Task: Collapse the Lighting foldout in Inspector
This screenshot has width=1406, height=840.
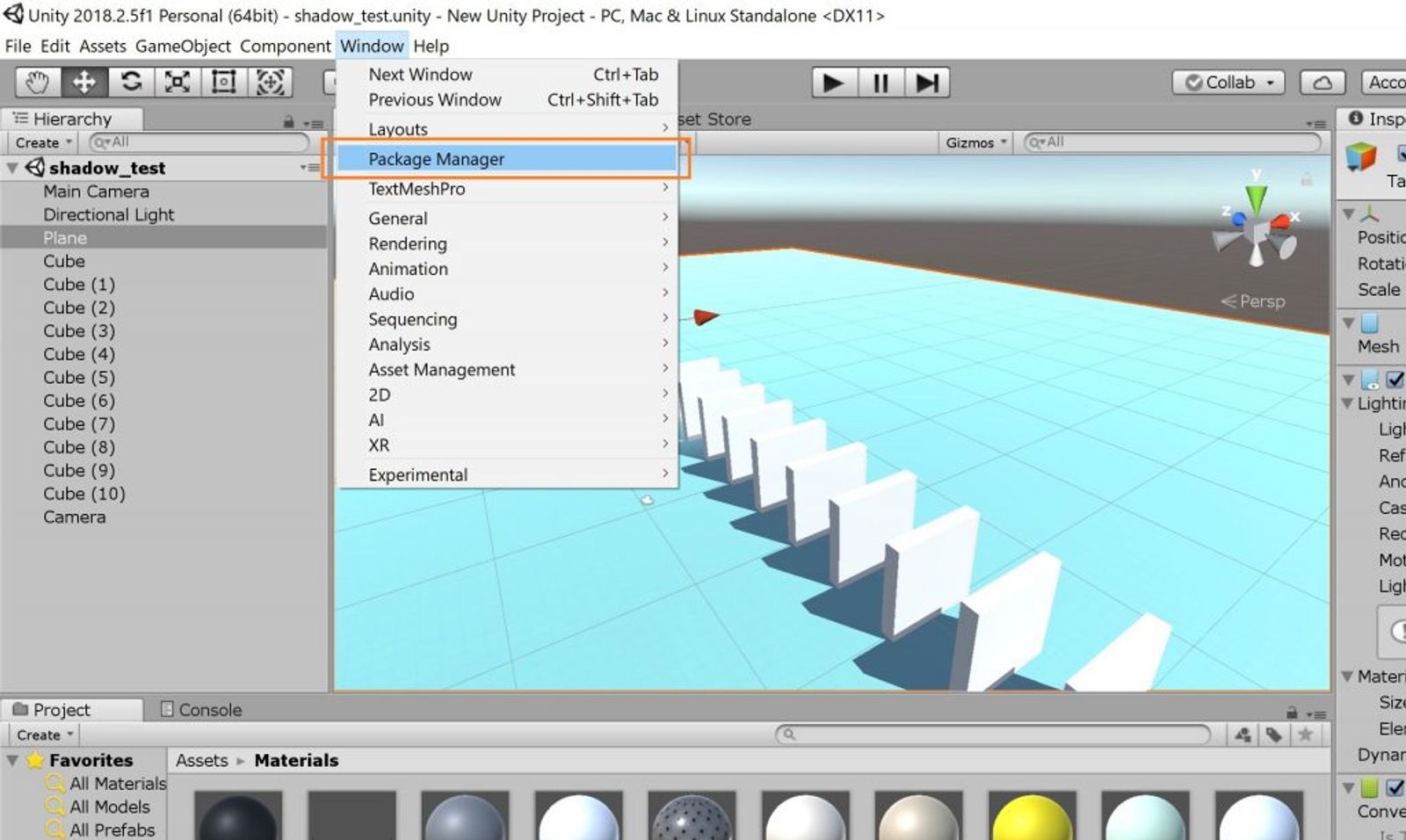Action: tap(1348, 402)
